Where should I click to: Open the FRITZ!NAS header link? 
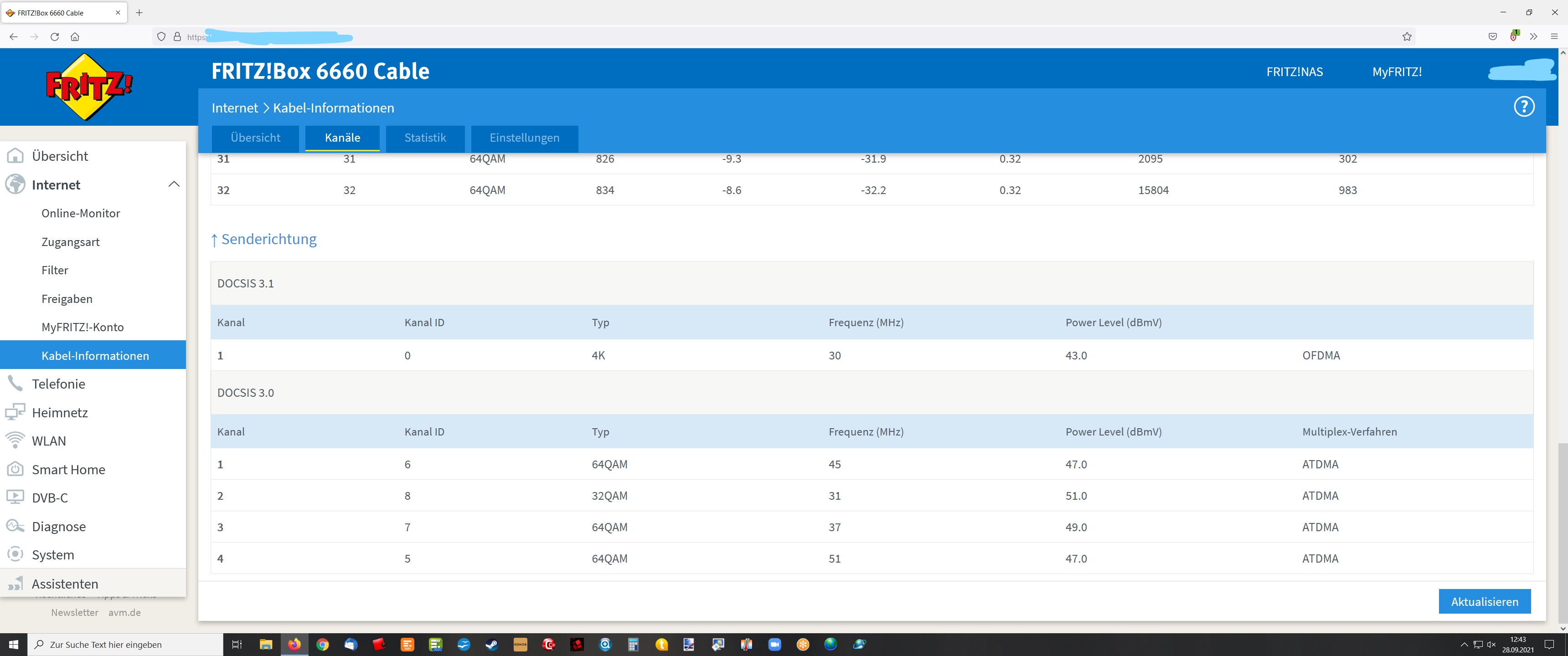point(1294,72)
